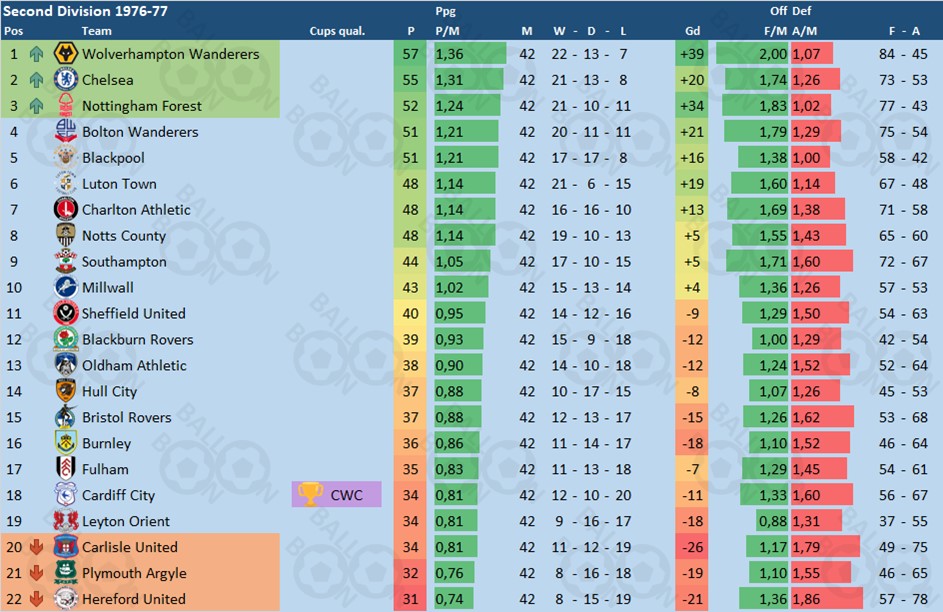Click the Wolverhampton Wanderers club crest
This screenshot has width=943, height=612.
click(66, 54)
